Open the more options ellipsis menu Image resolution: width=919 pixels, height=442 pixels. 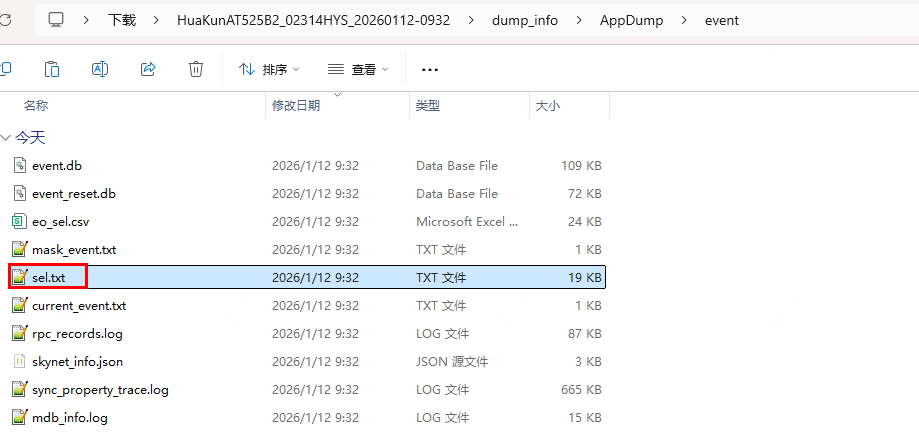click(430, 69)
